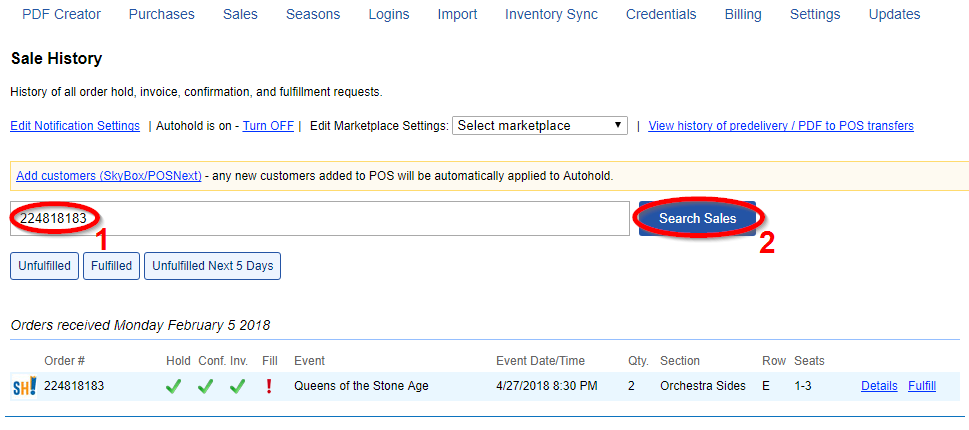Filter sales by Unfulfilled
This screenshot has height=430, width=969.
pyautogui.click(x=44, y=266)
